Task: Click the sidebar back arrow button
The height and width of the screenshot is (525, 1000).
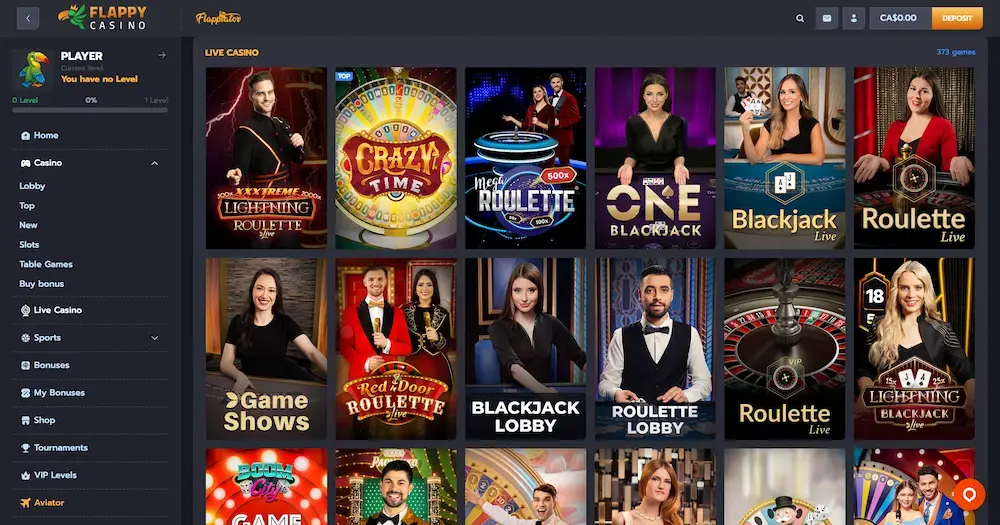Action: pyautogui.click(x=28, y=18)
